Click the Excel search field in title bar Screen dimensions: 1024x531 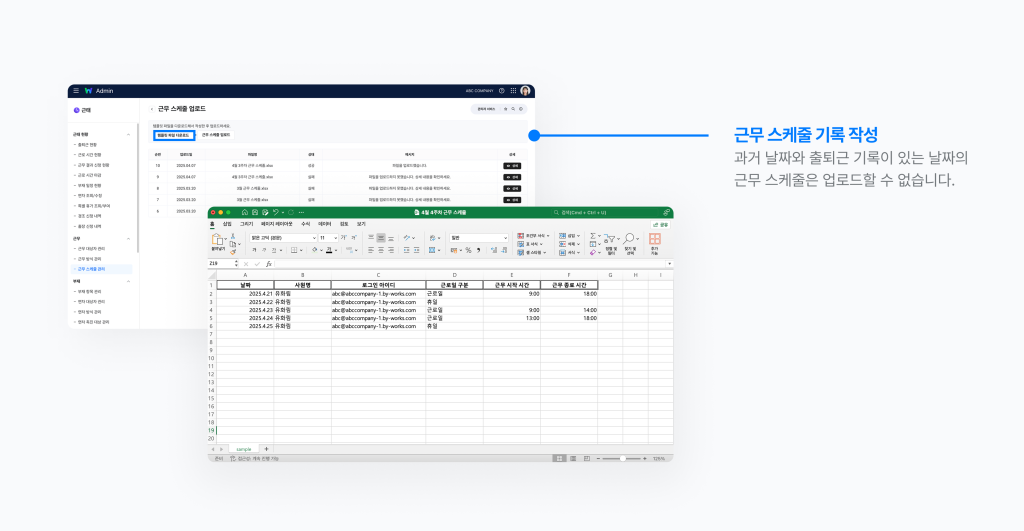[x=605, y=212]
